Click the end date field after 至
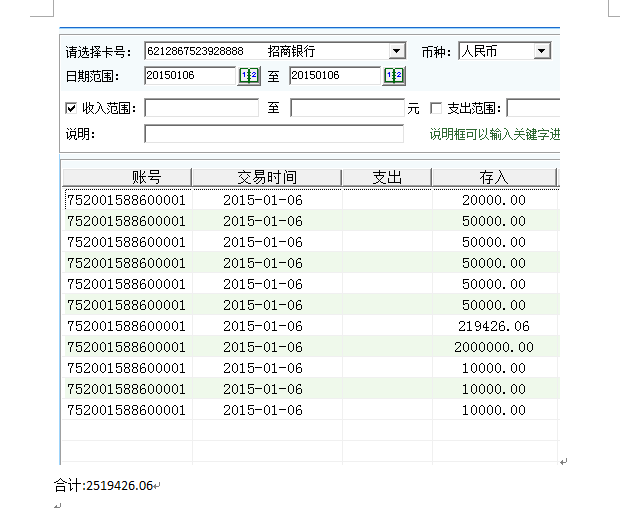Image resolution: width=620 pixels, height=508 pixels. click(x=335, y=76)
